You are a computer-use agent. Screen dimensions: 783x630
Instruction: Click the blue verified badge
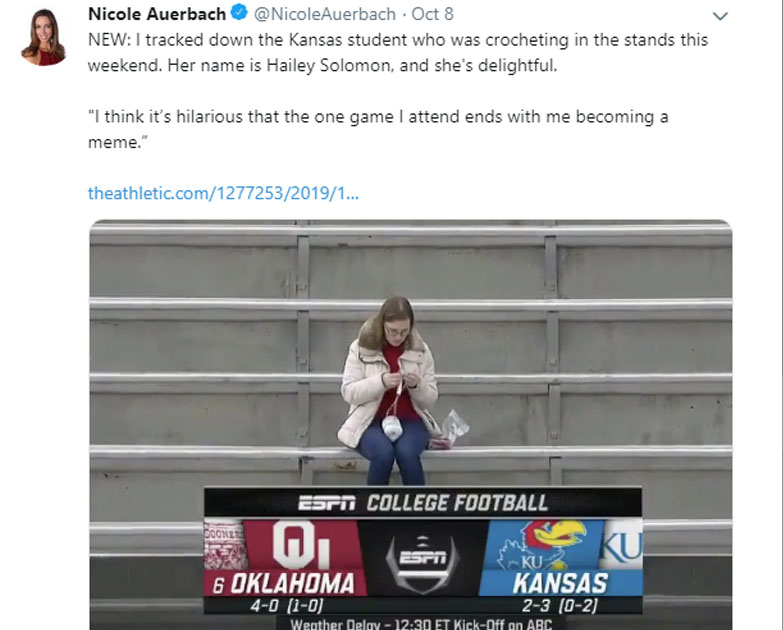coord(240,15)
